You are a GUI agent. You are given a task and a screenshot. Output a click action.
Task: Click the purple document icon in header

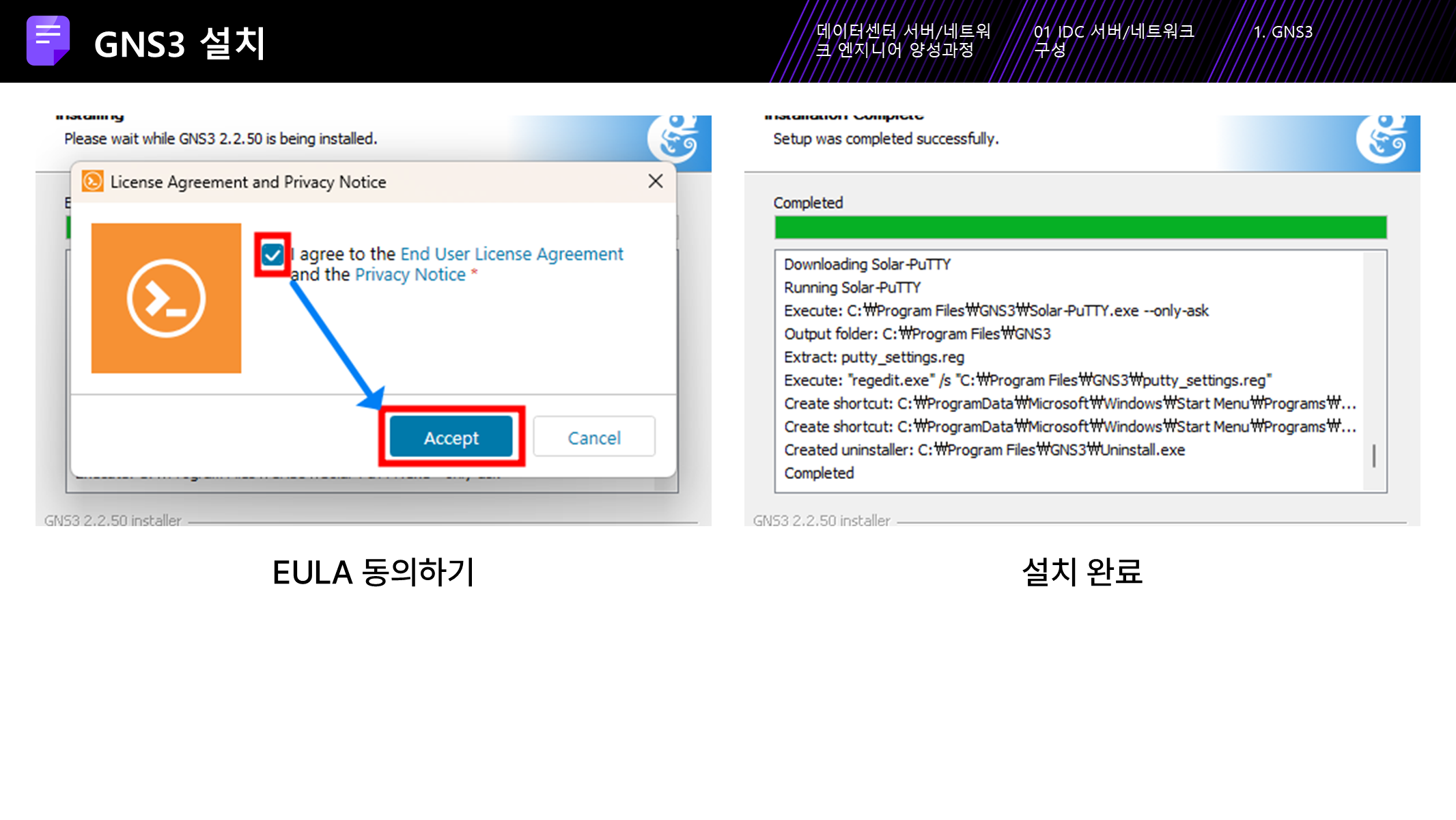[x=48, y=40]
